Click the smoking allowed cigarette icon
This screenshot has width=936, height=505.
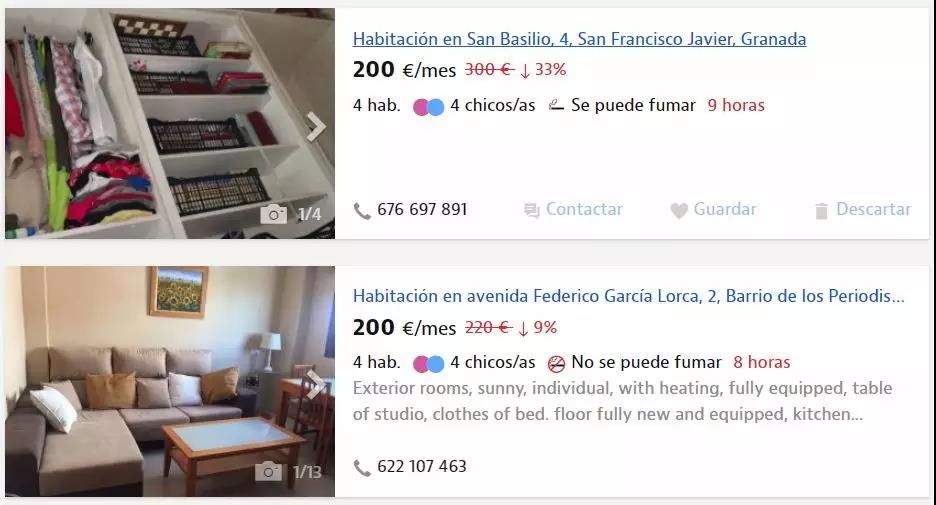point(556,106)
